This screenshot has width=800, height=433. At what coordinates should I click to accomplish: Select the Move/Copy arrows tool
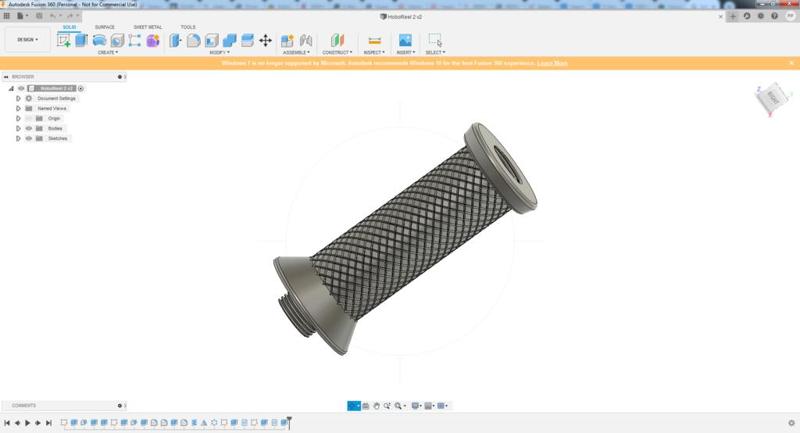coord(265,40)
